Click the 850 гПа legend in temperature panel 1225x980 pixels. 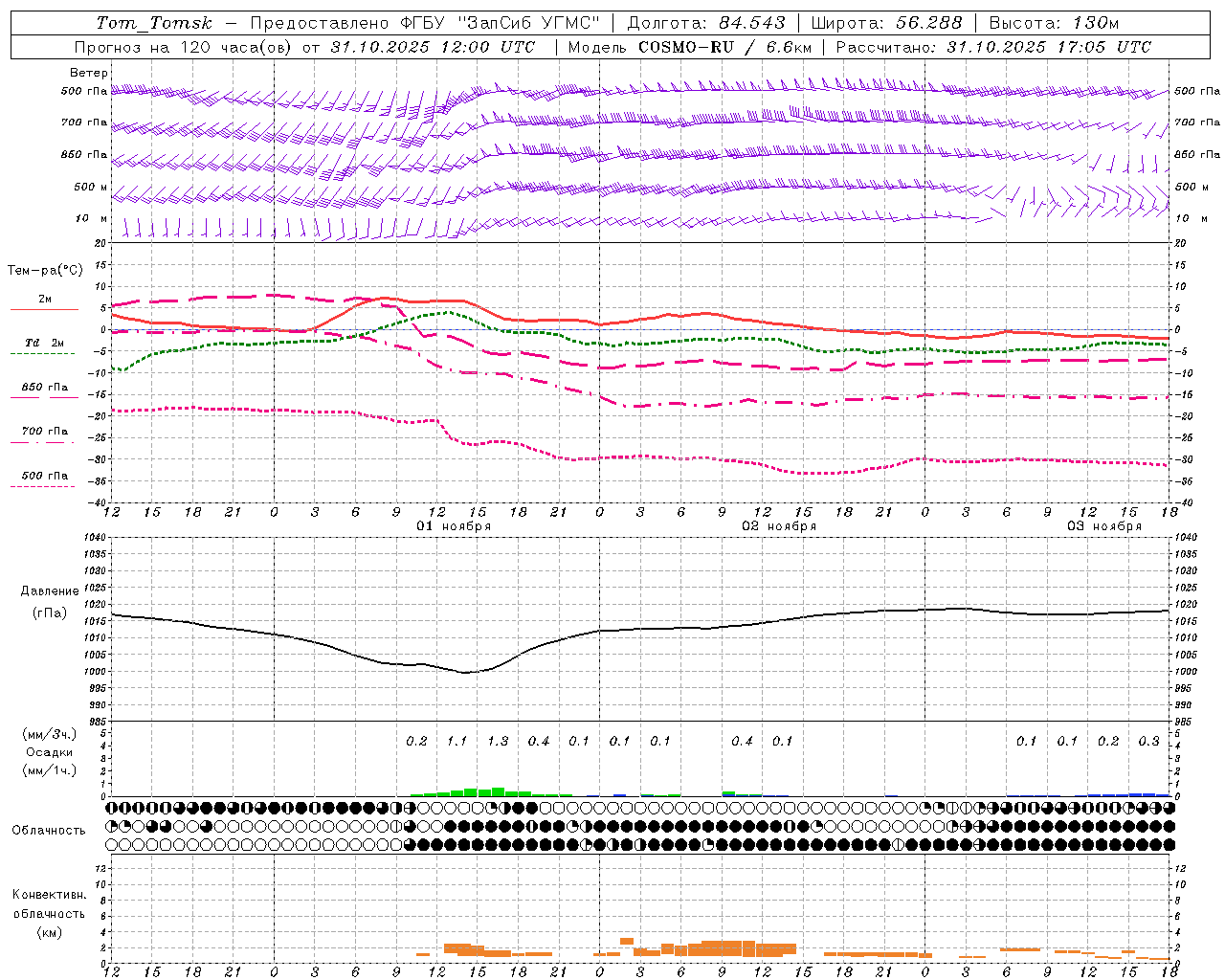click(45, 387)
